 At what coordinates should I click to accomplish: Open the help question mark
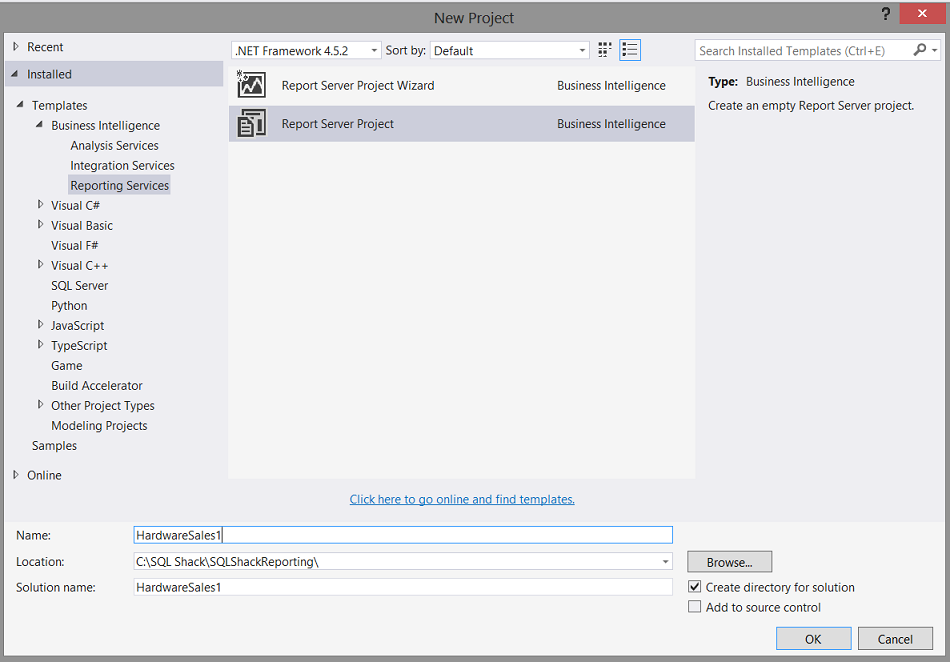(x=885, y=15)
